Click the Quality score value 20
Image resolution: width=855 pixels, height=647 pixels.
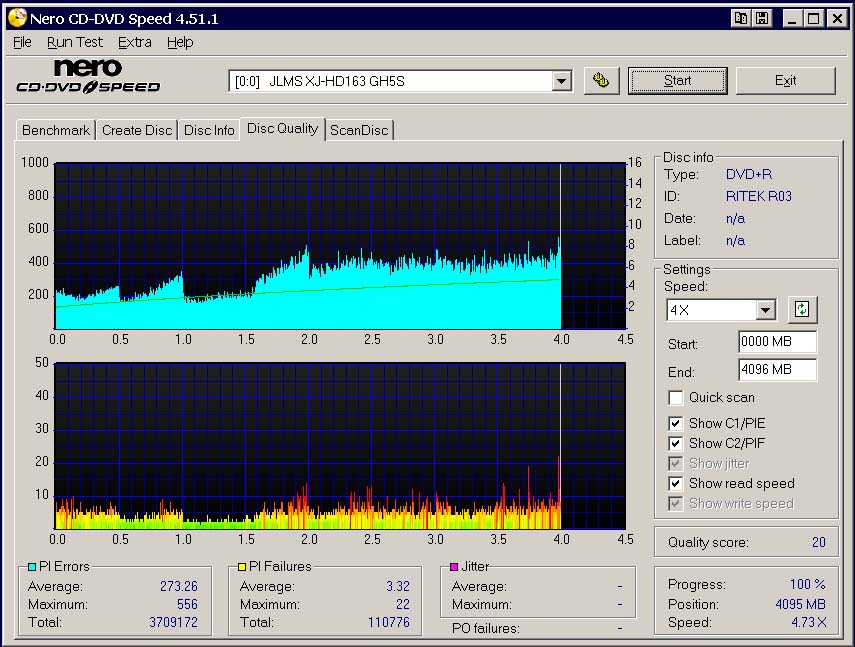point(818,542)
